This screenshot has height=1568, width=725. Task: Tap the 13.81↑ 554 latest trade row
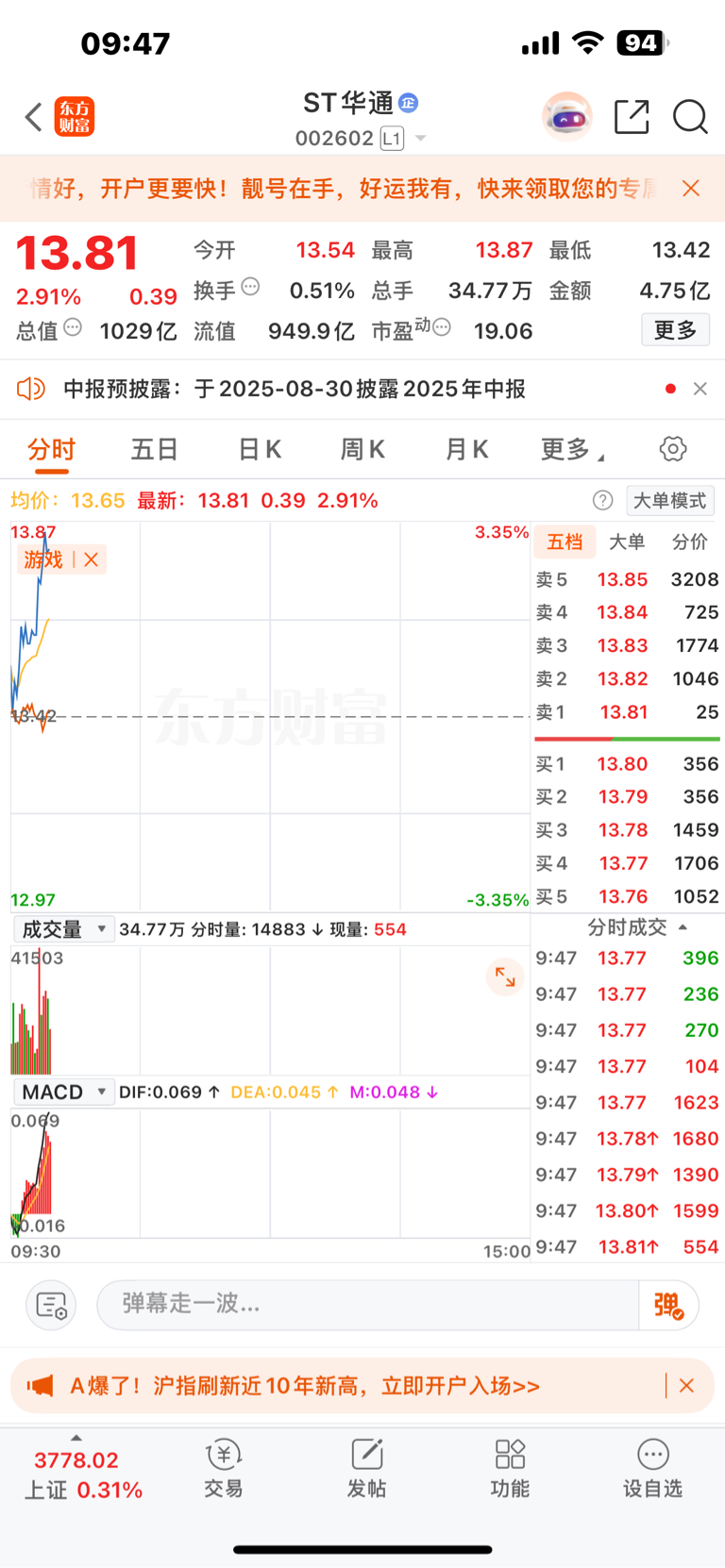tap(628, 1247)
